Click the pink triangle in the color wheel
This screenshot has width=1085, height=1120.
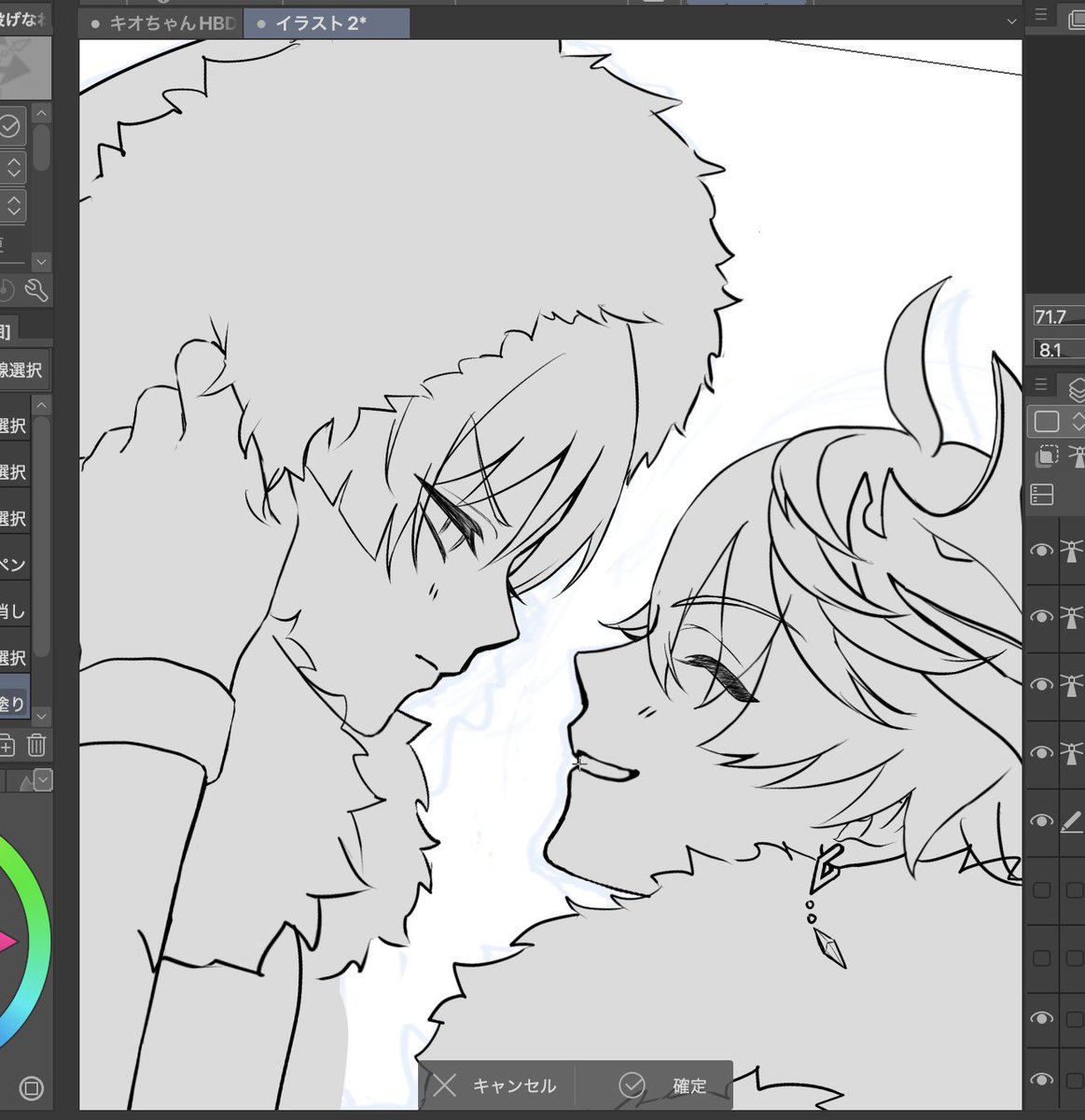7,943
